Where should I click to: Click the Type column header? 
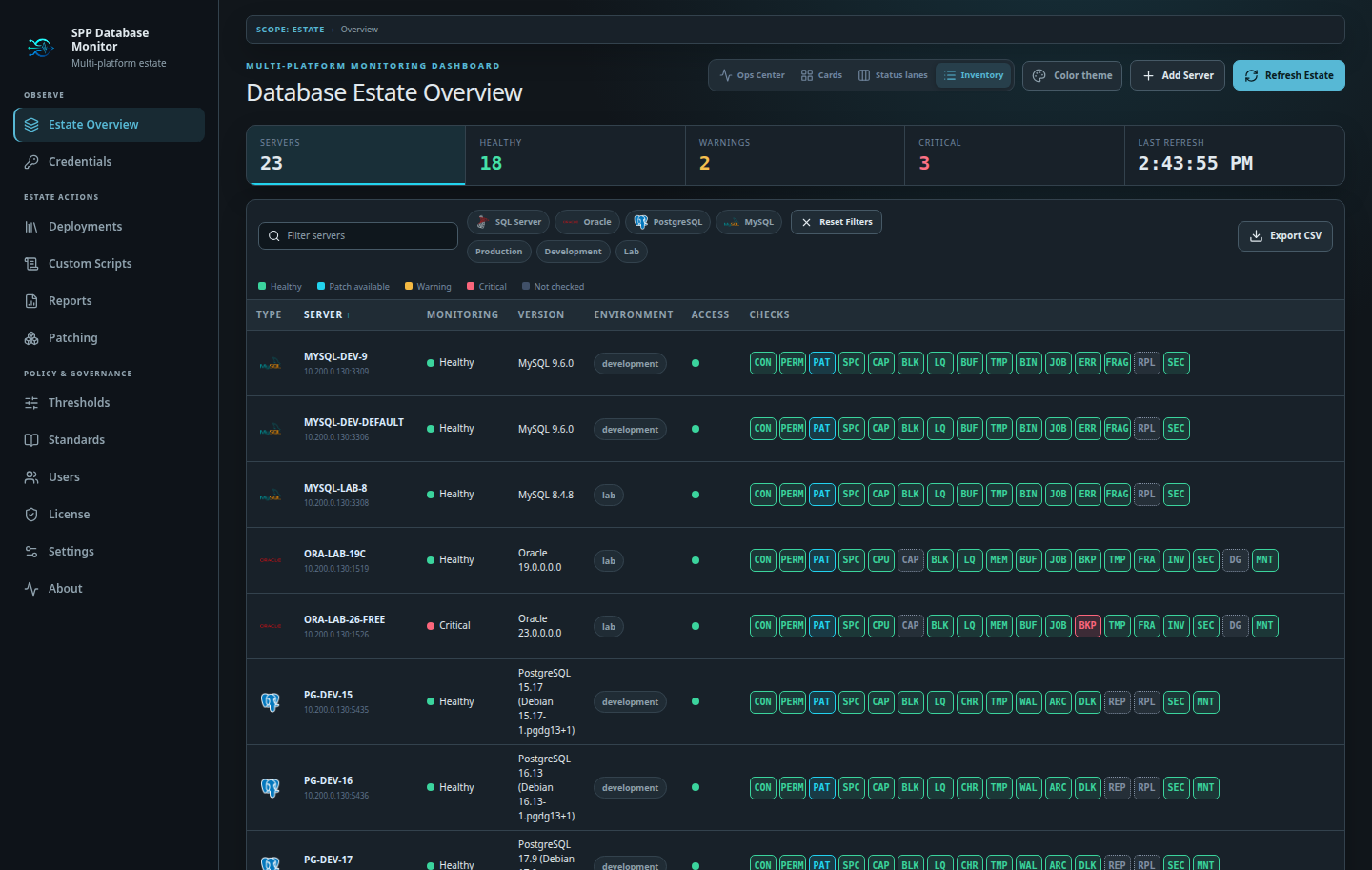[269, 315]
